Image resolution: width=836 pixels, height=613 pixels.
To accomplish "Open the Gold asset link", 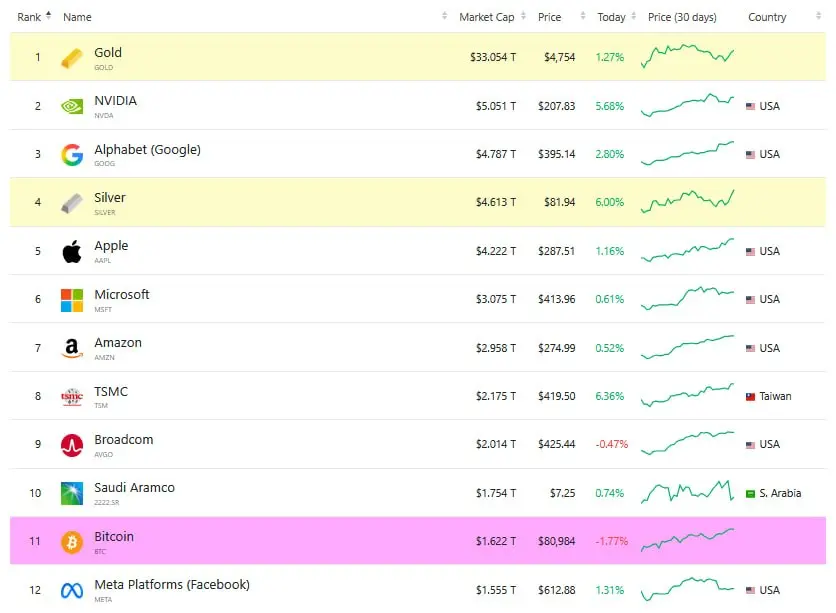I will coord(108,53).
